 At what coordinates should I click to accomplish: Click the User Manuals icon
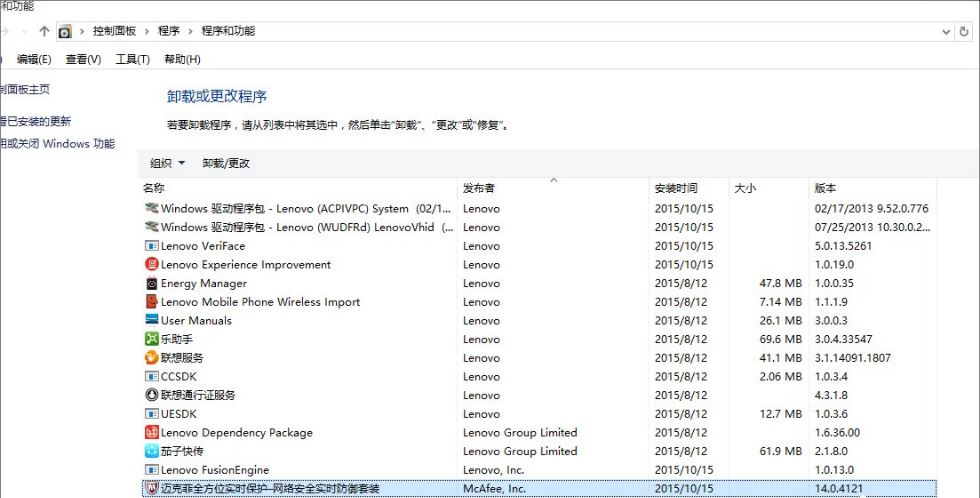[x=151, y=320]
